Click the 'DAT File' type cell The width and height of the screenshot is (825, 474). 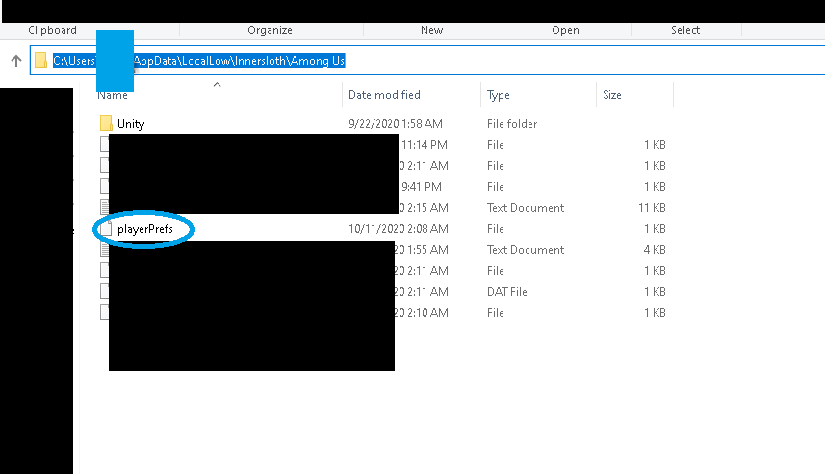507,292
